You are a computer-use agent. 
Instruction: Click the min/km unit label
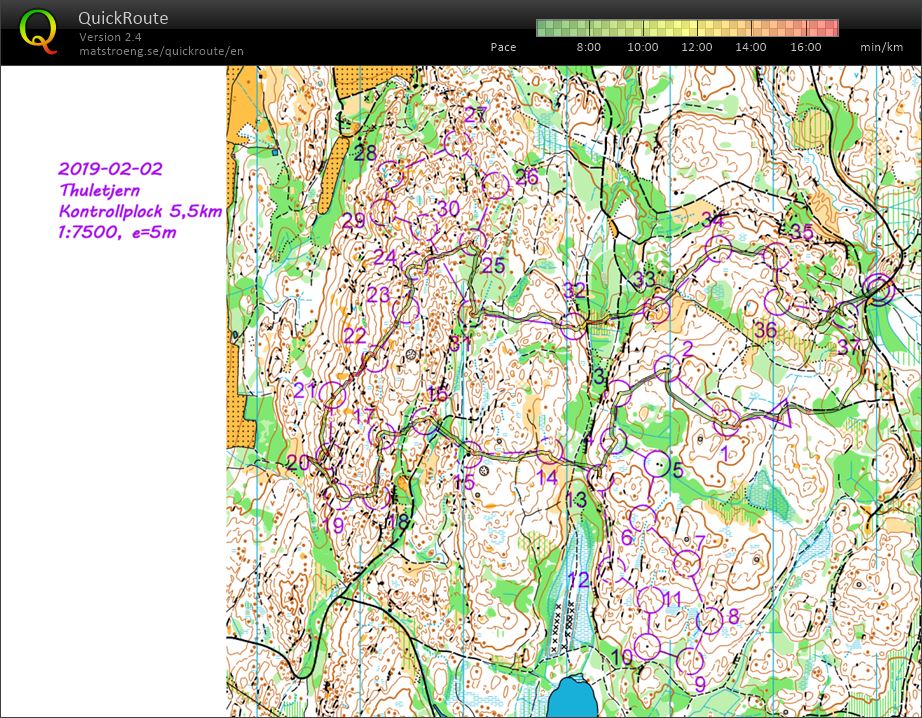click(881, 47)
